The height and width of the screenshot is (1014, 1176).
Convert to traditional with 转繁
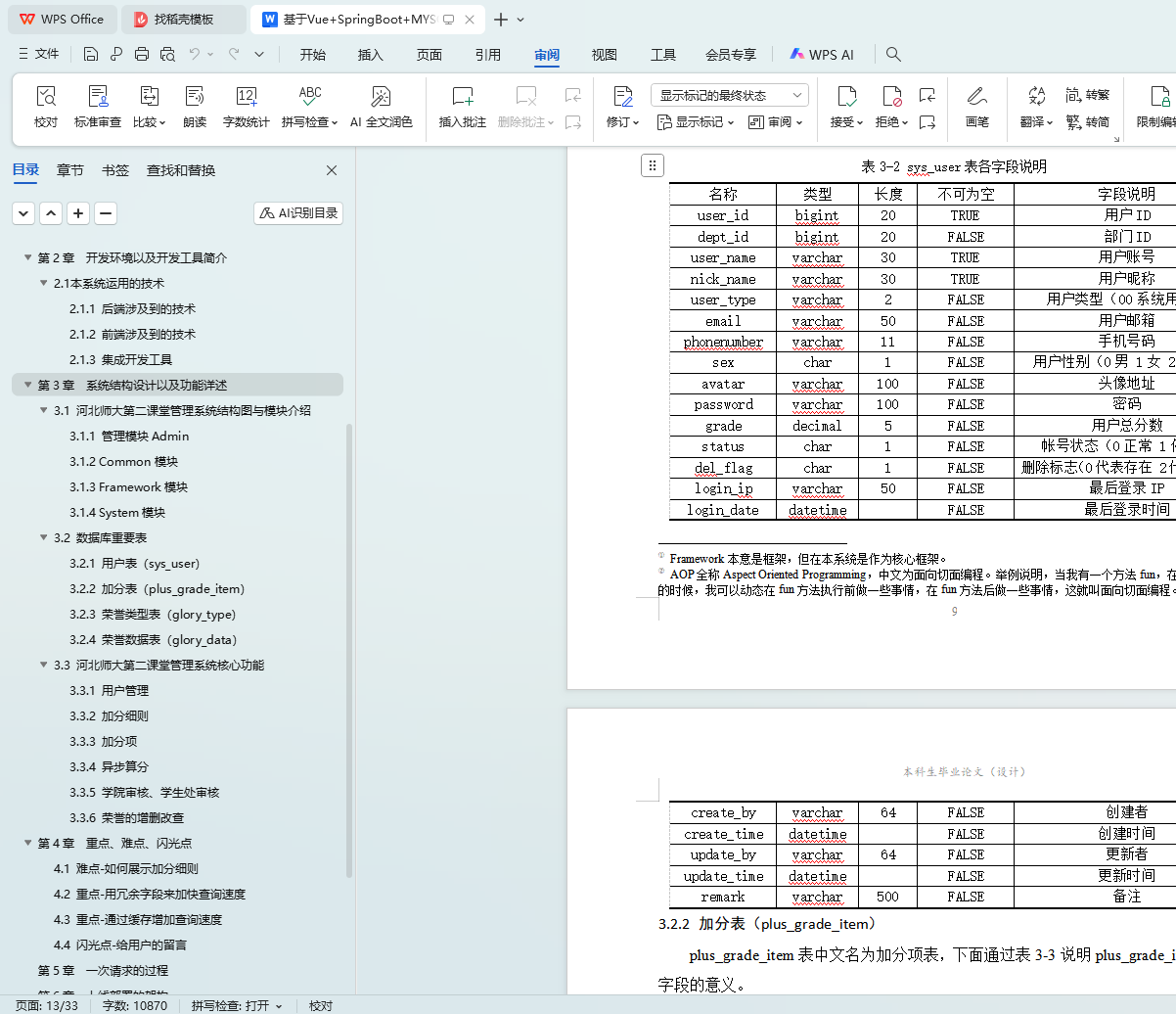[1088, 95]
